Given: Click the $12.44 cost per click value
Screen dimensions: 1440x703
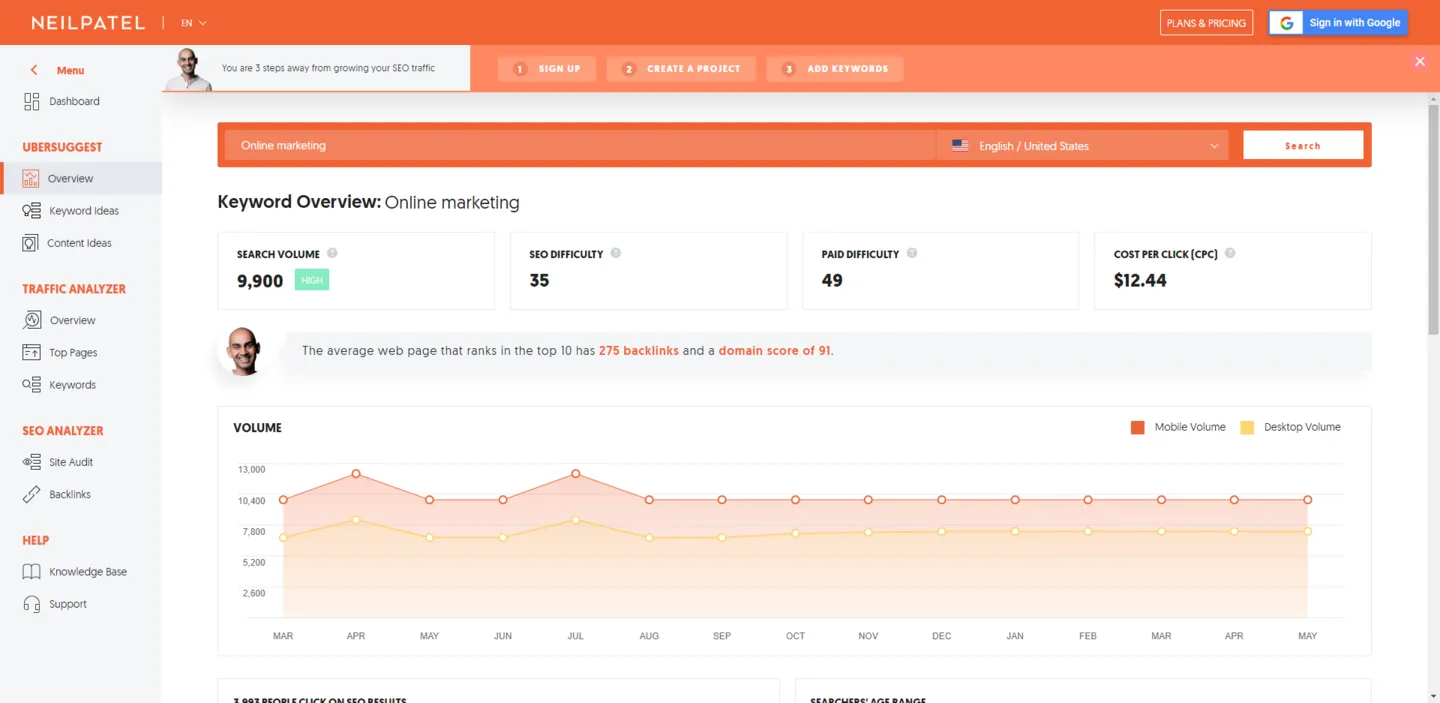Looking at the screenshot, I should point(1140,280).
